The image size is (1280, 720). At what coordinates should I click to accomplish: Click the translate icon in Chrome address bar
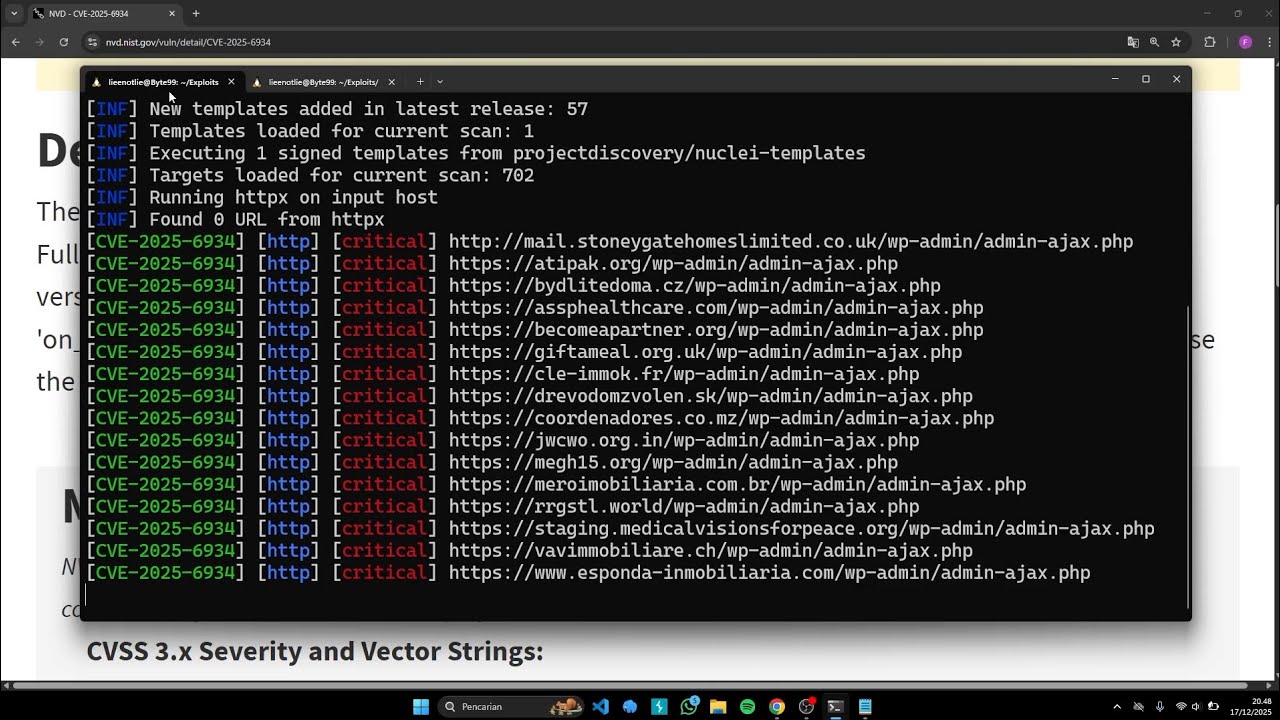1133,42
